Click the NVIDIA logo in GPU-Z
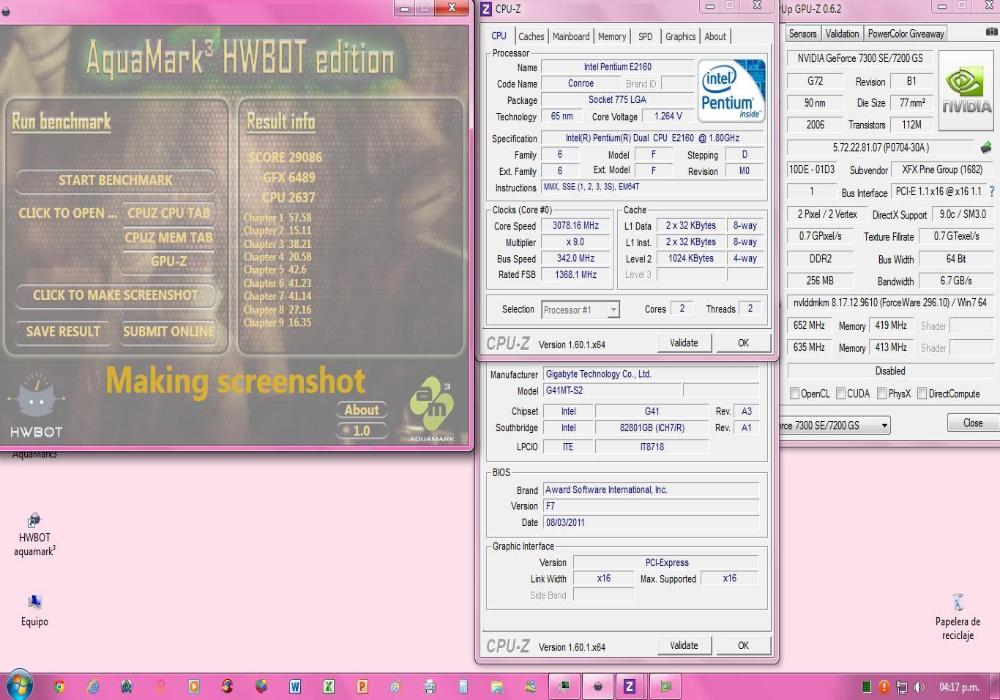 tap(966, 91)
